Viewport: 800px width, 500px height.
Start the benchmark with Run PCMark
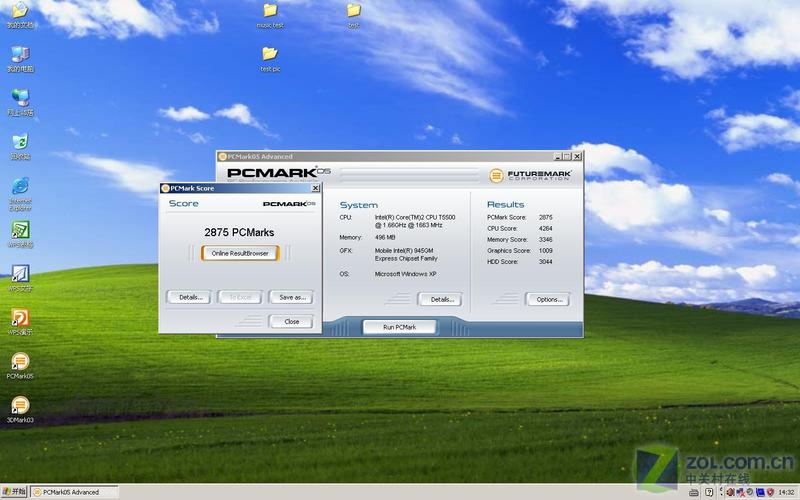(x=399, y=327)
